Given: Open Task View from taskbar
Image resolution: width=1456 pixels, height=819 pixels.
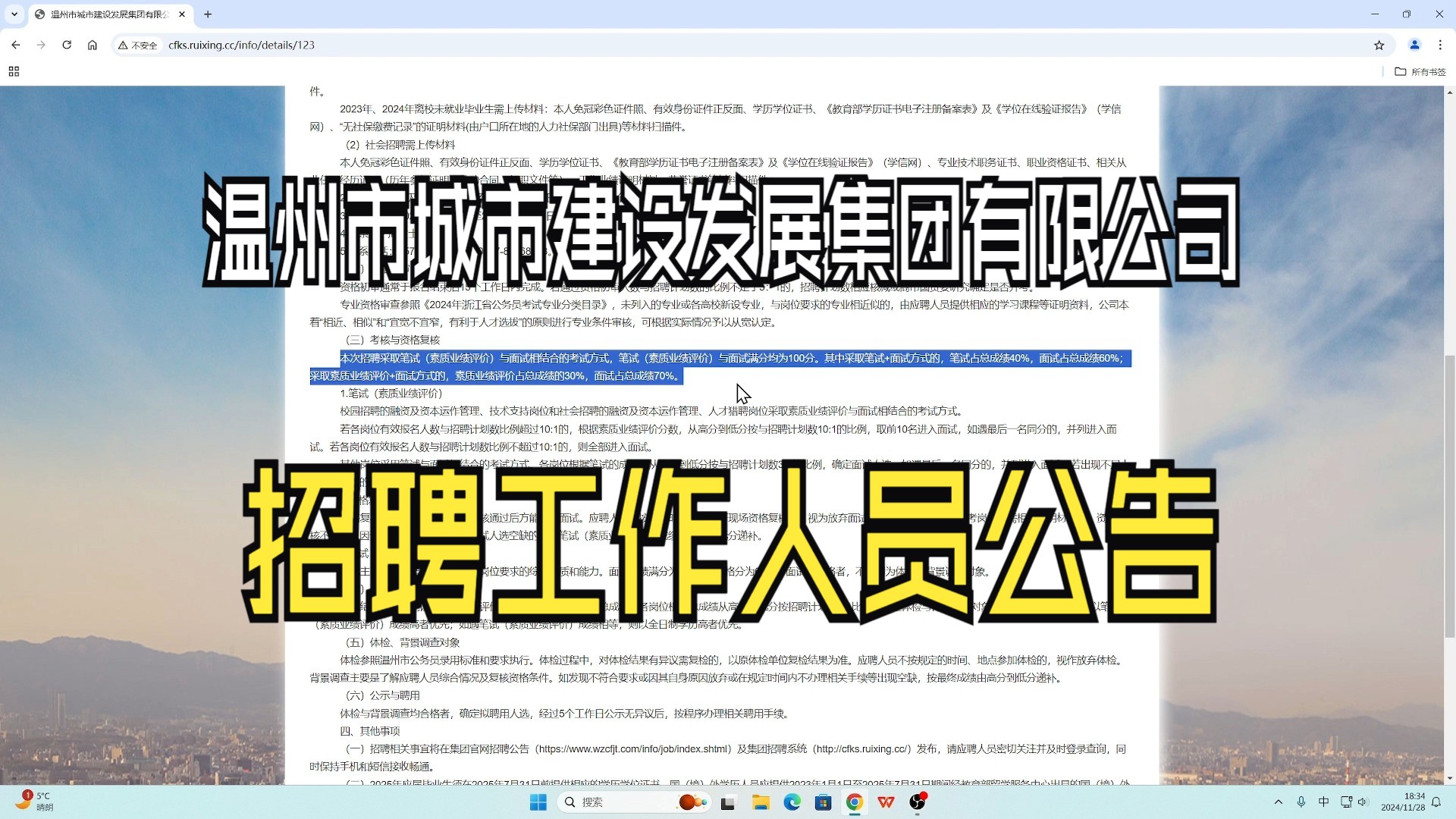Looking at the screenshot, I should [728, 802].
